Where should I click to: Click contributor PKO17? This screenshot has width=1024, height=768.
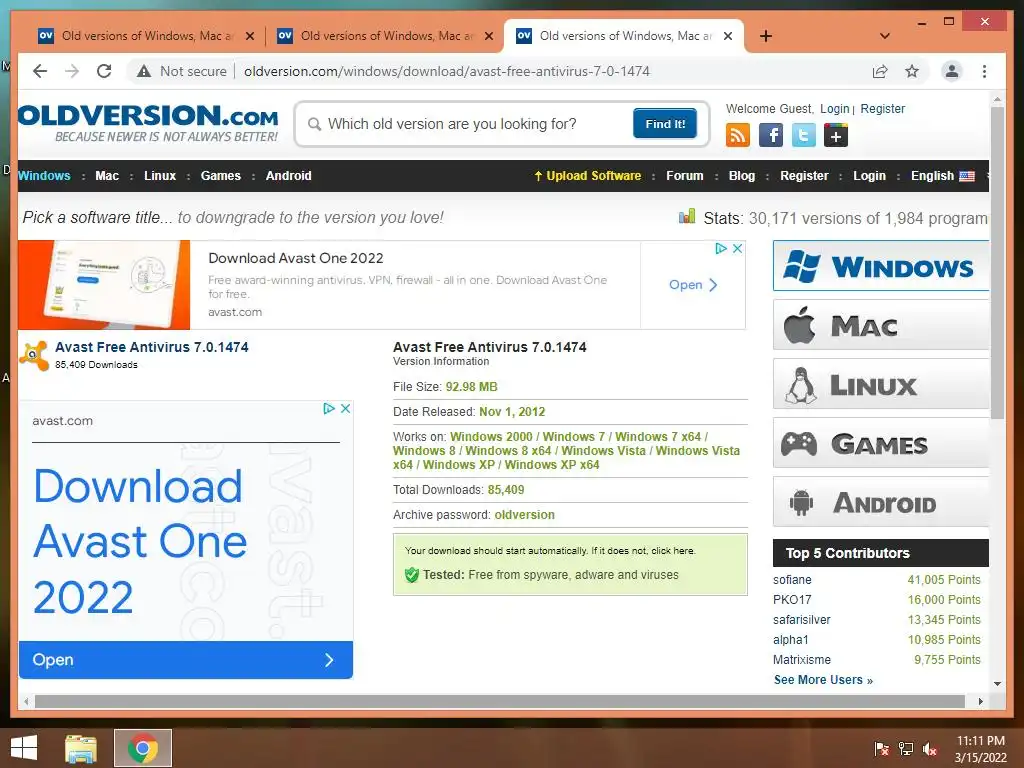pos(792,600)
